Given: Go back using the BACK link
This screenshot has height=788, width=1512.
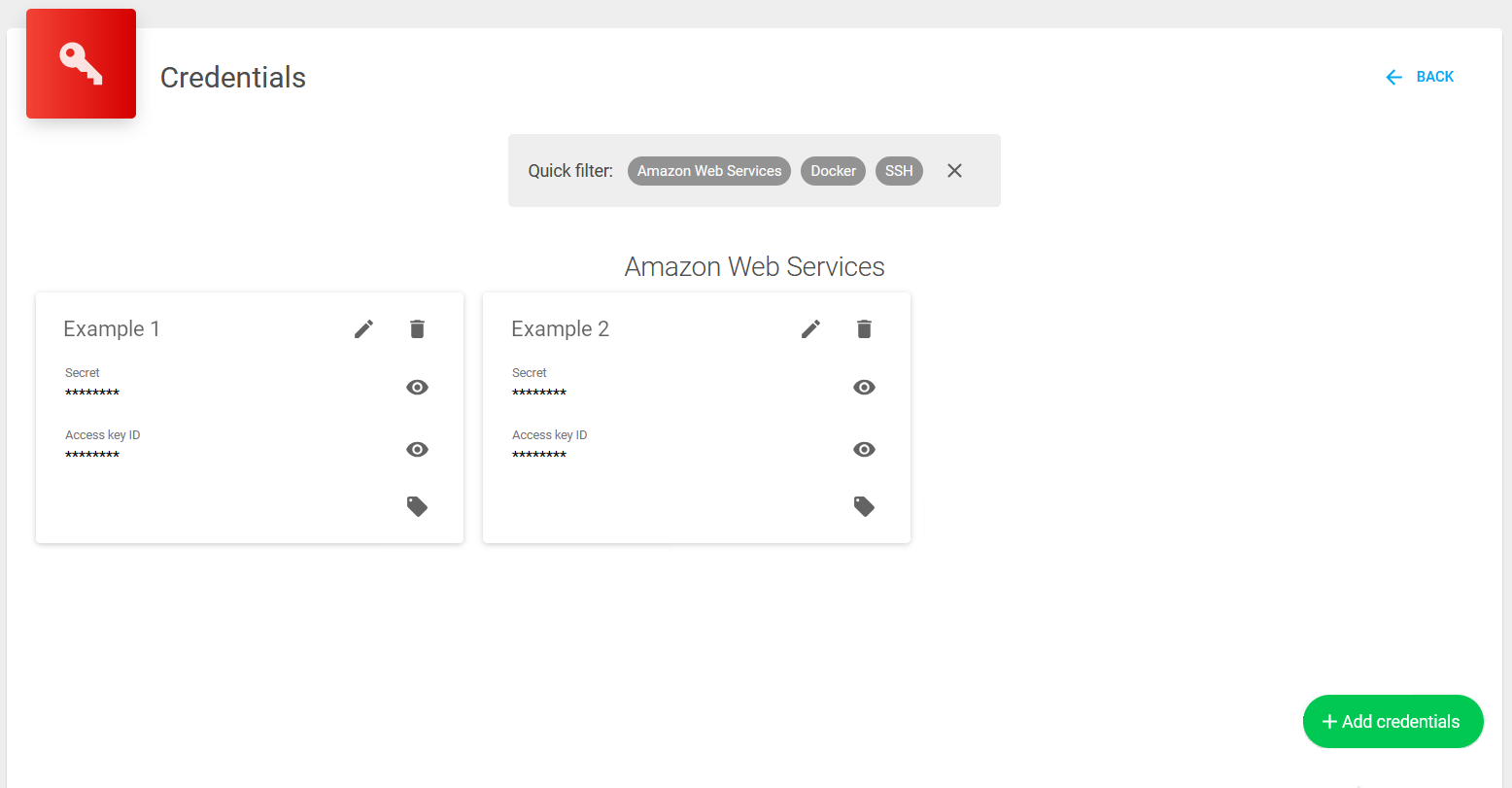Looking at the screenshot, I should tap(1420, 77).
